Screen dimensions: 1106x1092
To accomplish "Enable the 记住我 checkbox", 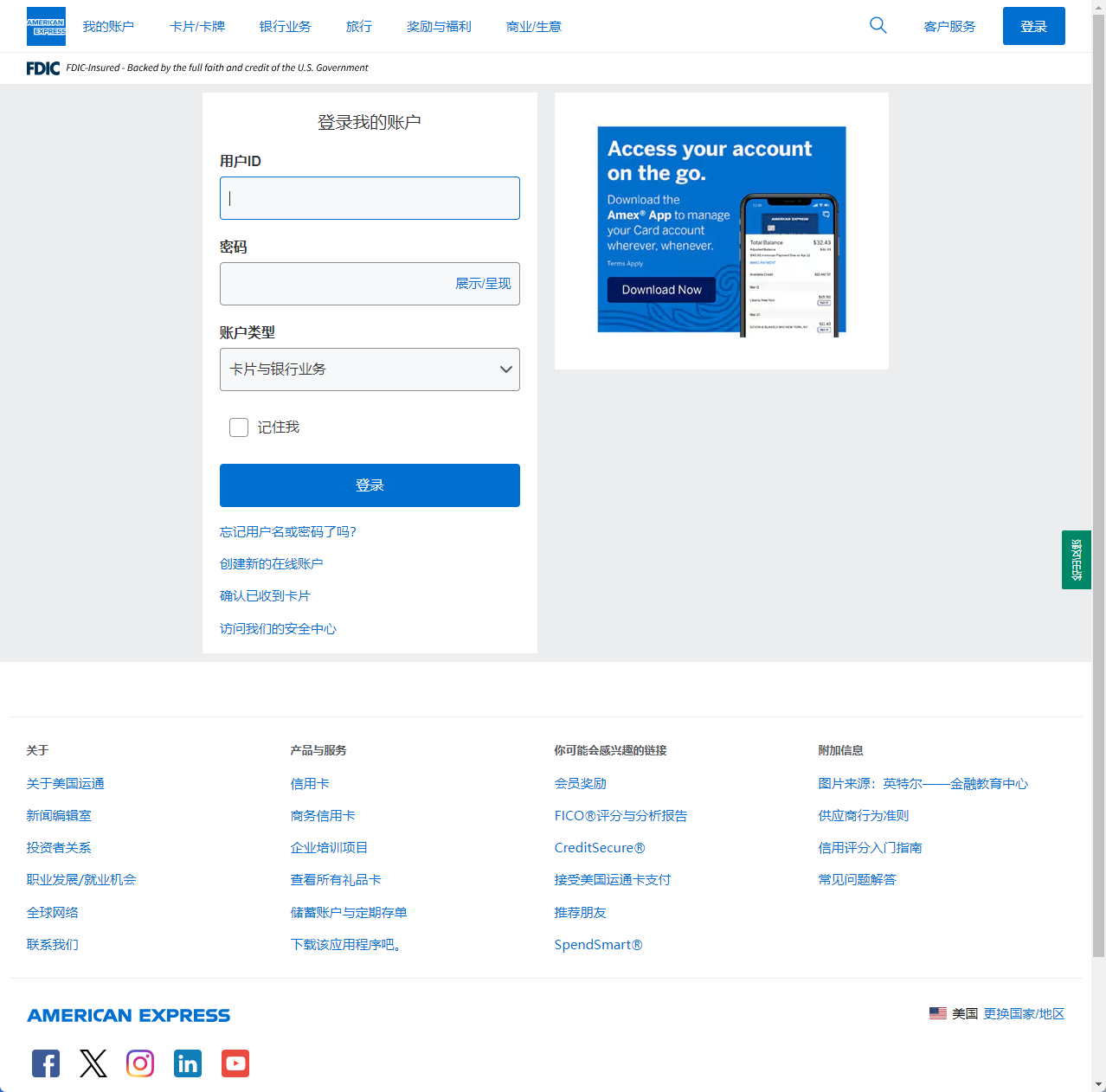I will [x=239, y=427].
